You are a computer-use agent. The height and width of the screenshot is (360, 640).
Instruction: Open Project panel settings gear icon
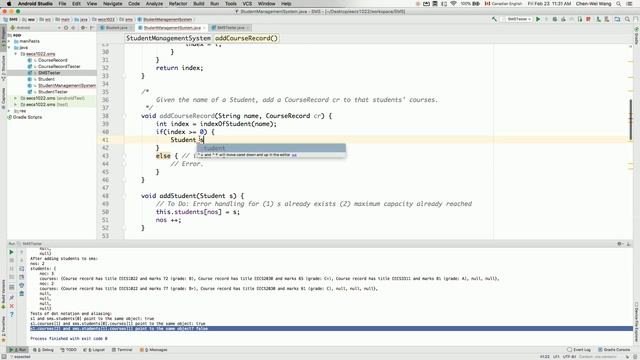(83, 28)
